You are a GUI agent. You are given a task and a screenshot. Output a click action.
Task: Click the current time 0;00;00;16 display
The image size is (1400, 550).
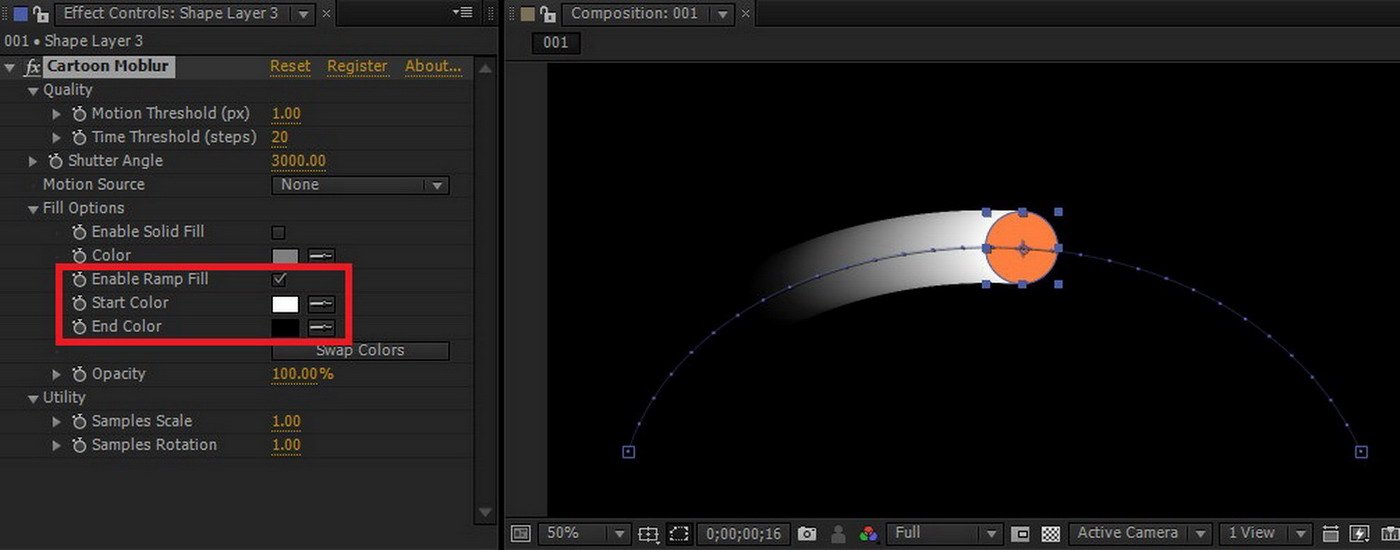pyautogui.click(x=745, y=534)
